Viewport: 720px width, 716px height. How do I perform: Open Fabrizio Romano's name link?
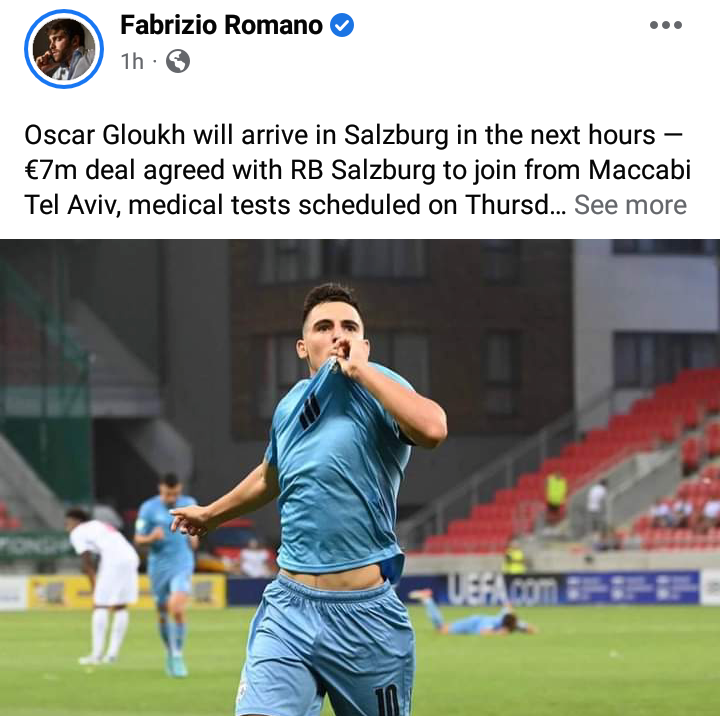(221, 25)
